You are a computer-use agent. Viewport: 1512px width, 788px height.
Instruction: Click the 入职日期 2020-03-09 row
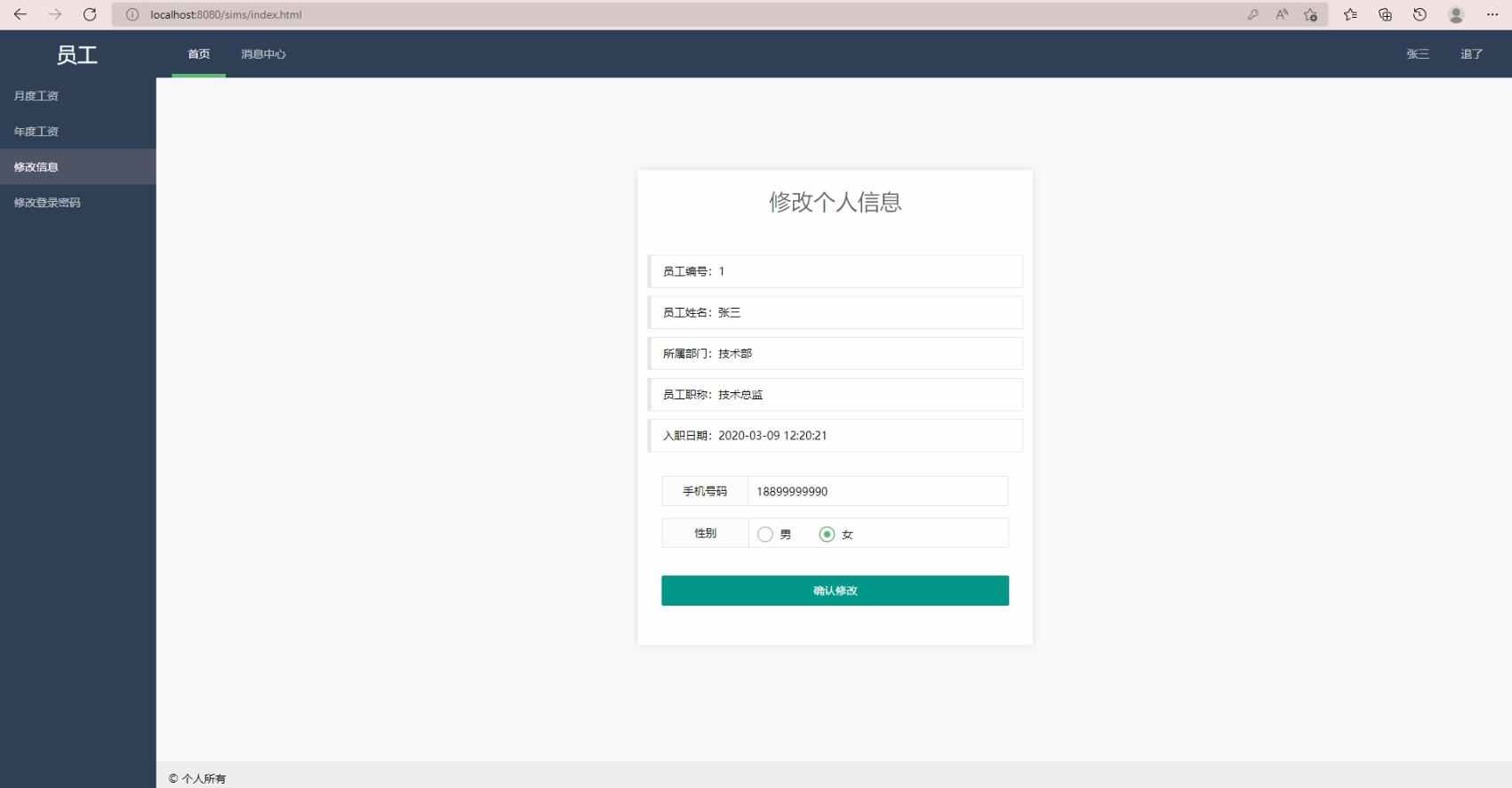point(836,435)
